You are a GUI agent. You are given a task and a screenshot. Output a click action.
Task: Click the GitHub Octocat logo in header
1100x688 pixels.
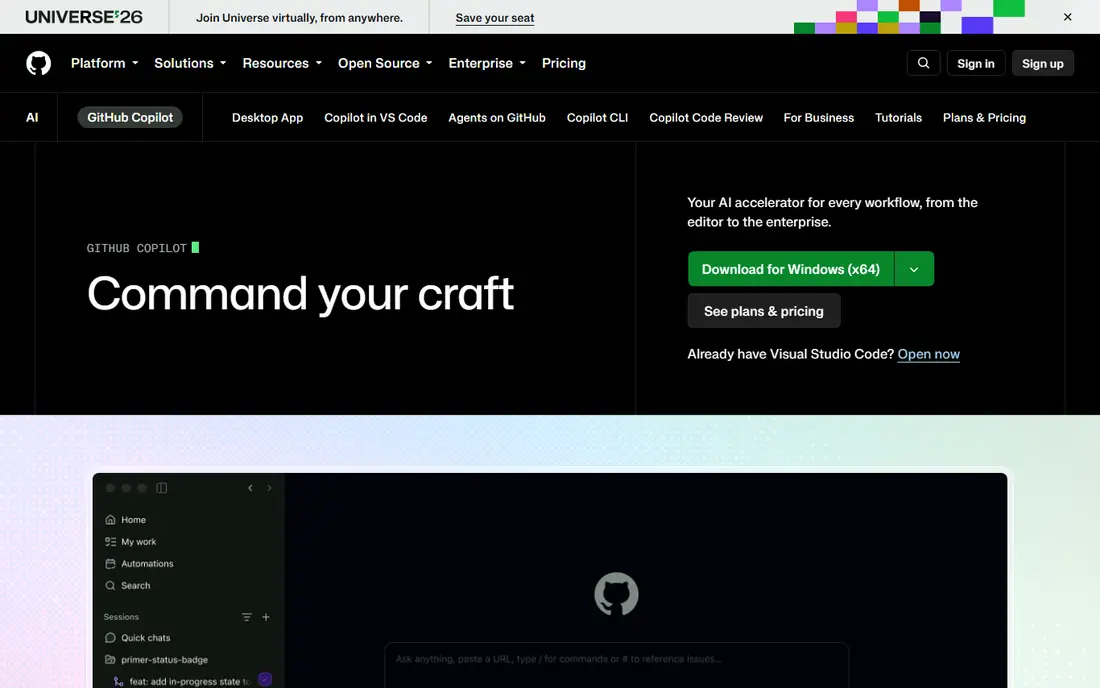39,63
